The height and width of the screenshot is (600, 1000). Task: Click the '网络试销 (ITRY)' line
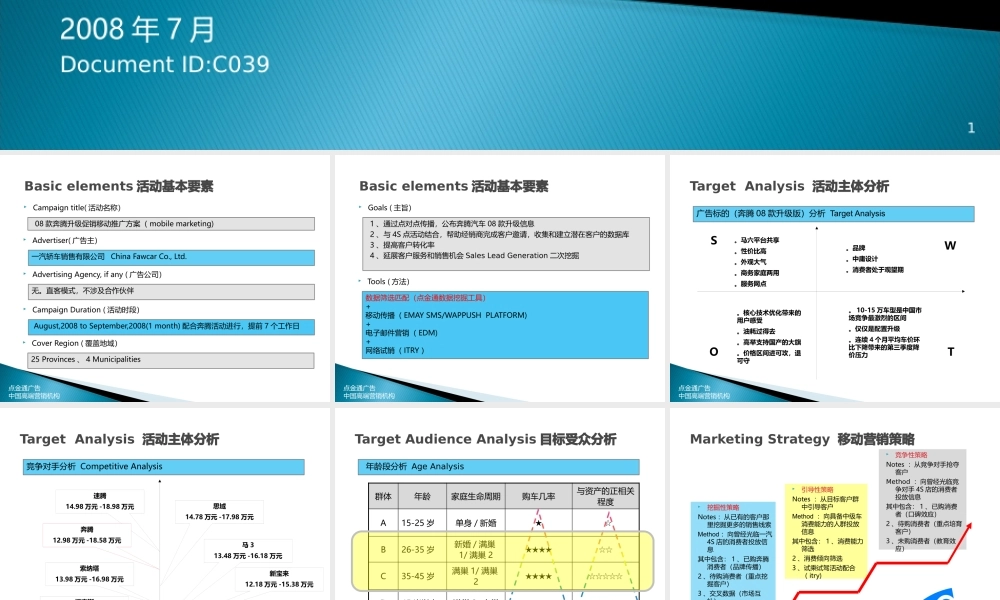[395, 350]
